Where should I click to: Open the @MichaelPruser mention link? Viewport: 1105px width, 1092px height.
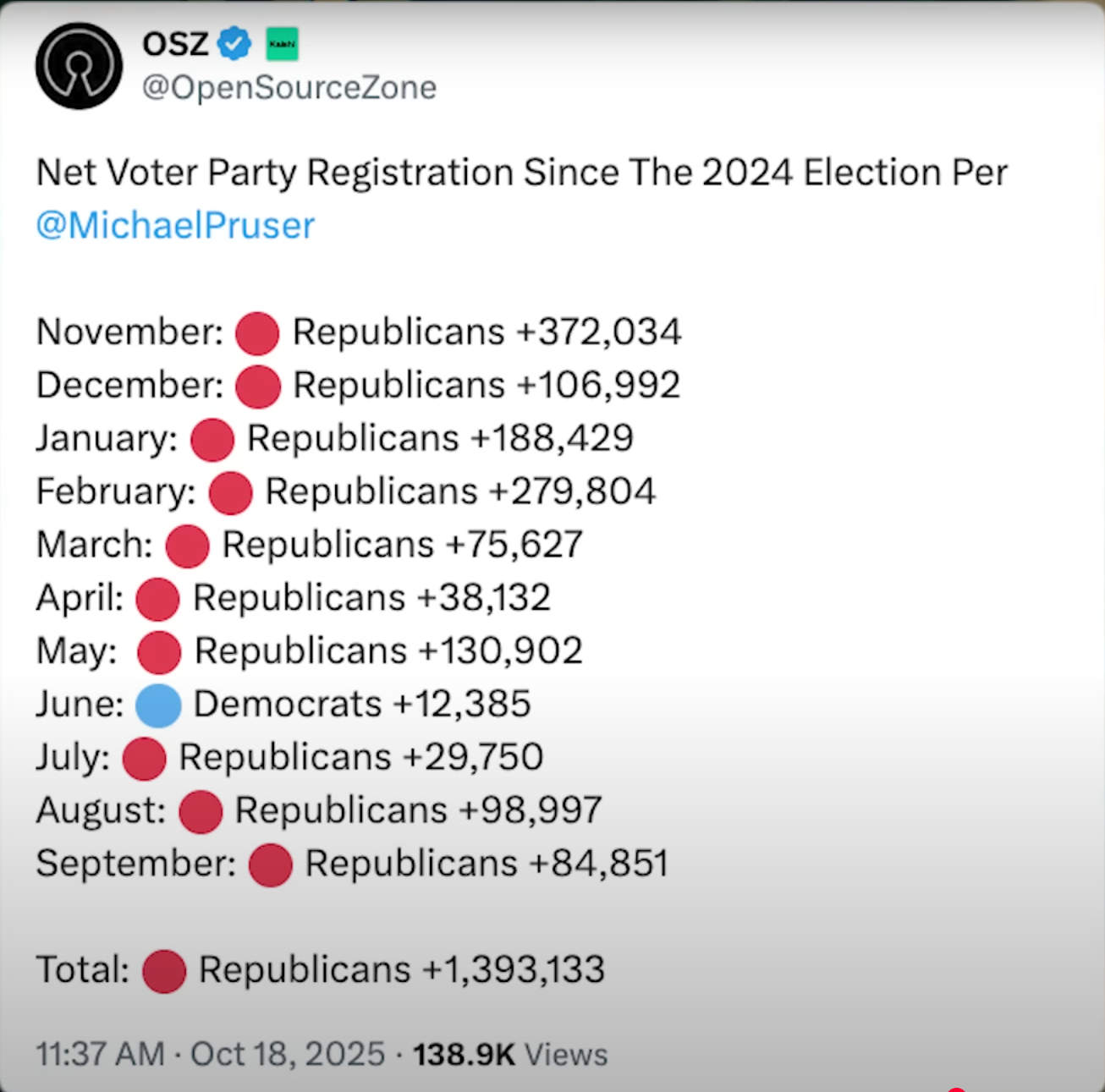click(175, 226)
